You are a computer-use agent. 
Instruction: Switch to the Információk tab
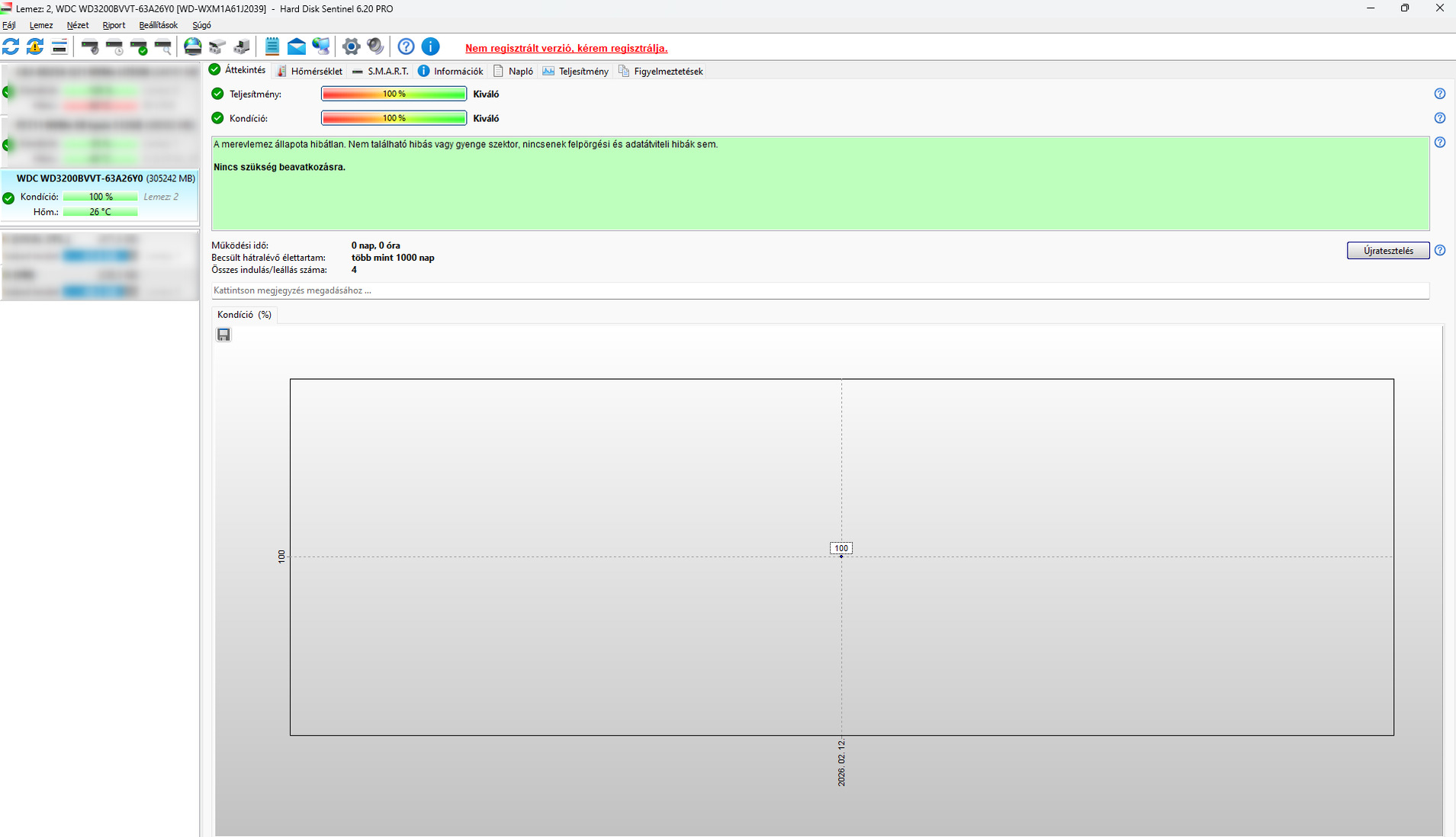point(451,71)
